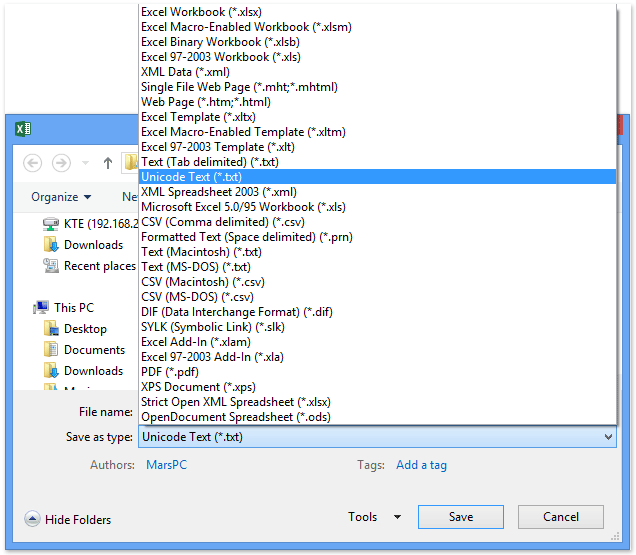Open the Organize dropdown menu

pos(61,197)
